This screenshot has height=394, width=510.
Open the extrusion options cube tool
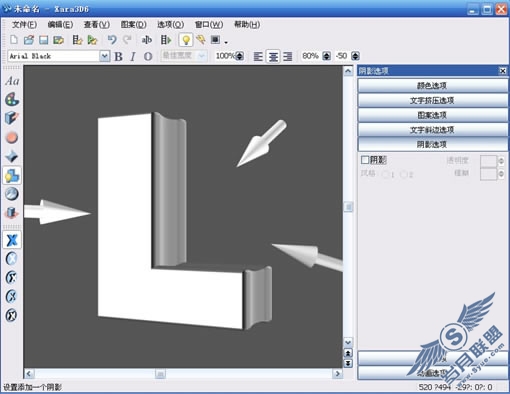click(12, 118)
